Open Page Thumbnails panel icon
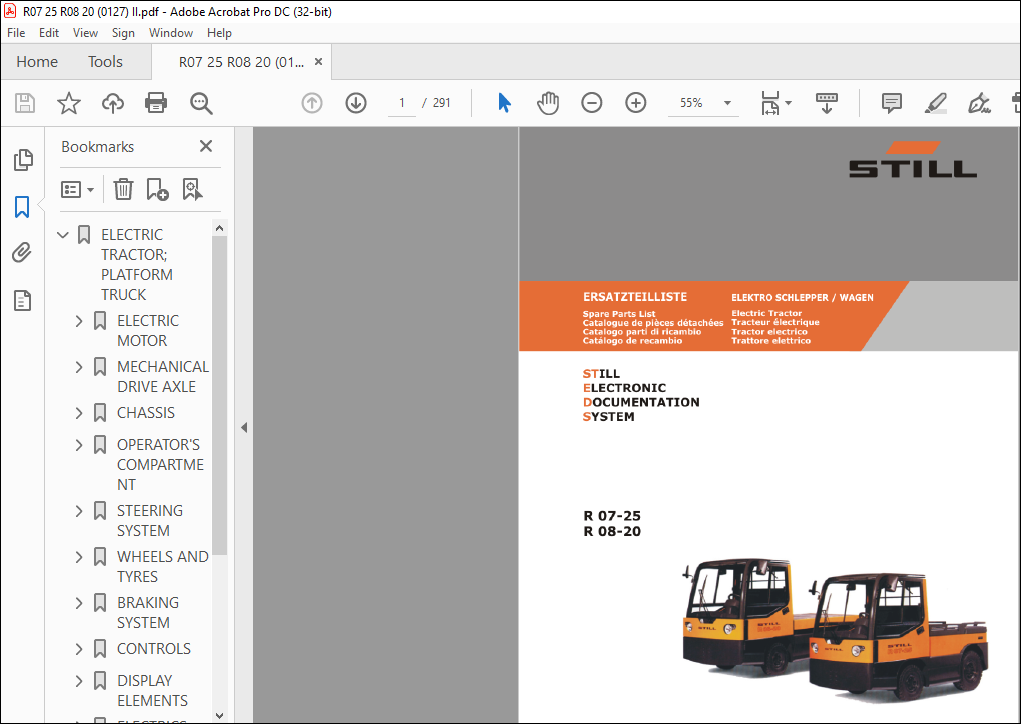Image resolution: width=1021 pixels, height=724 pixels. 23,160
